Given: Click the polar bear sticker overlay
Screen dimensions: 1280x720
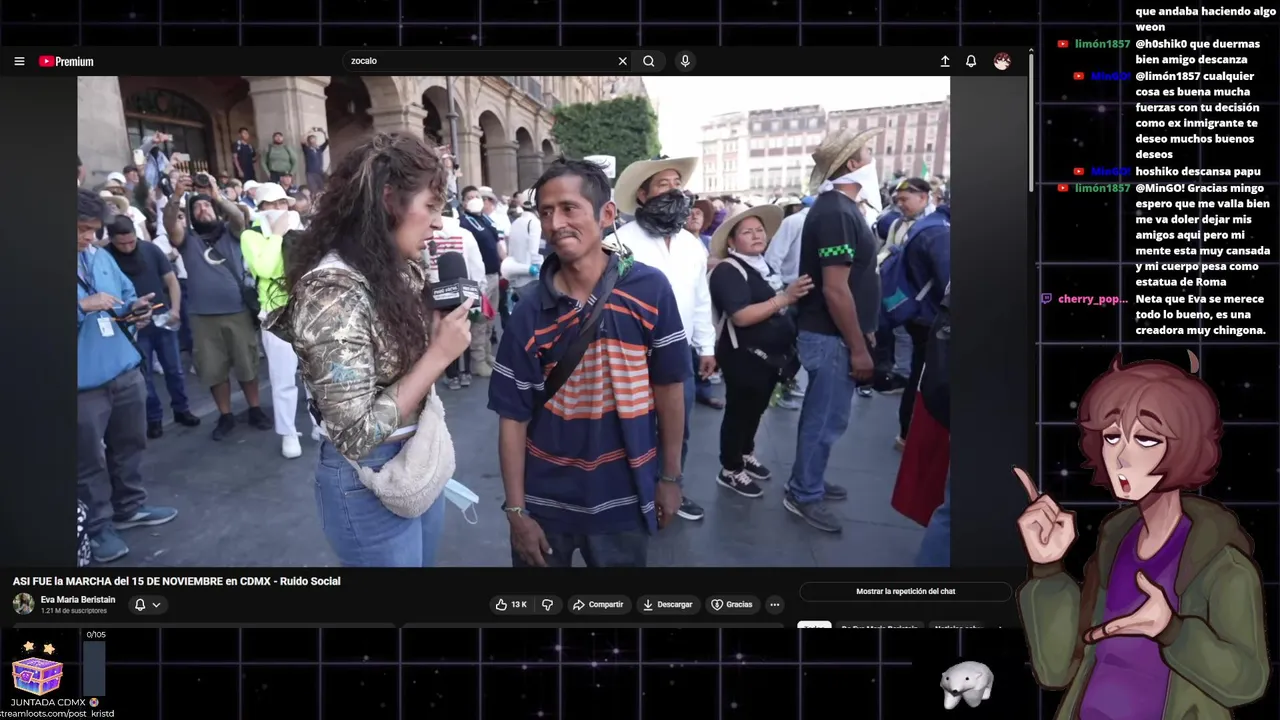Looking at the screenshot, I should 967,684.
